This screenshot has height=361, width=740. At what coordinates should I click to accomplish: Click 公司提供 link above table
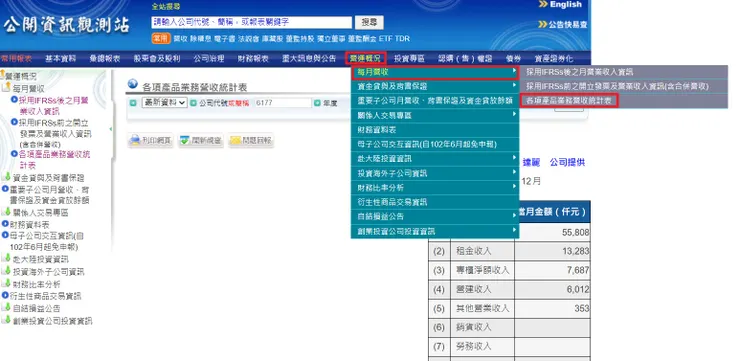tap(567, 162)
